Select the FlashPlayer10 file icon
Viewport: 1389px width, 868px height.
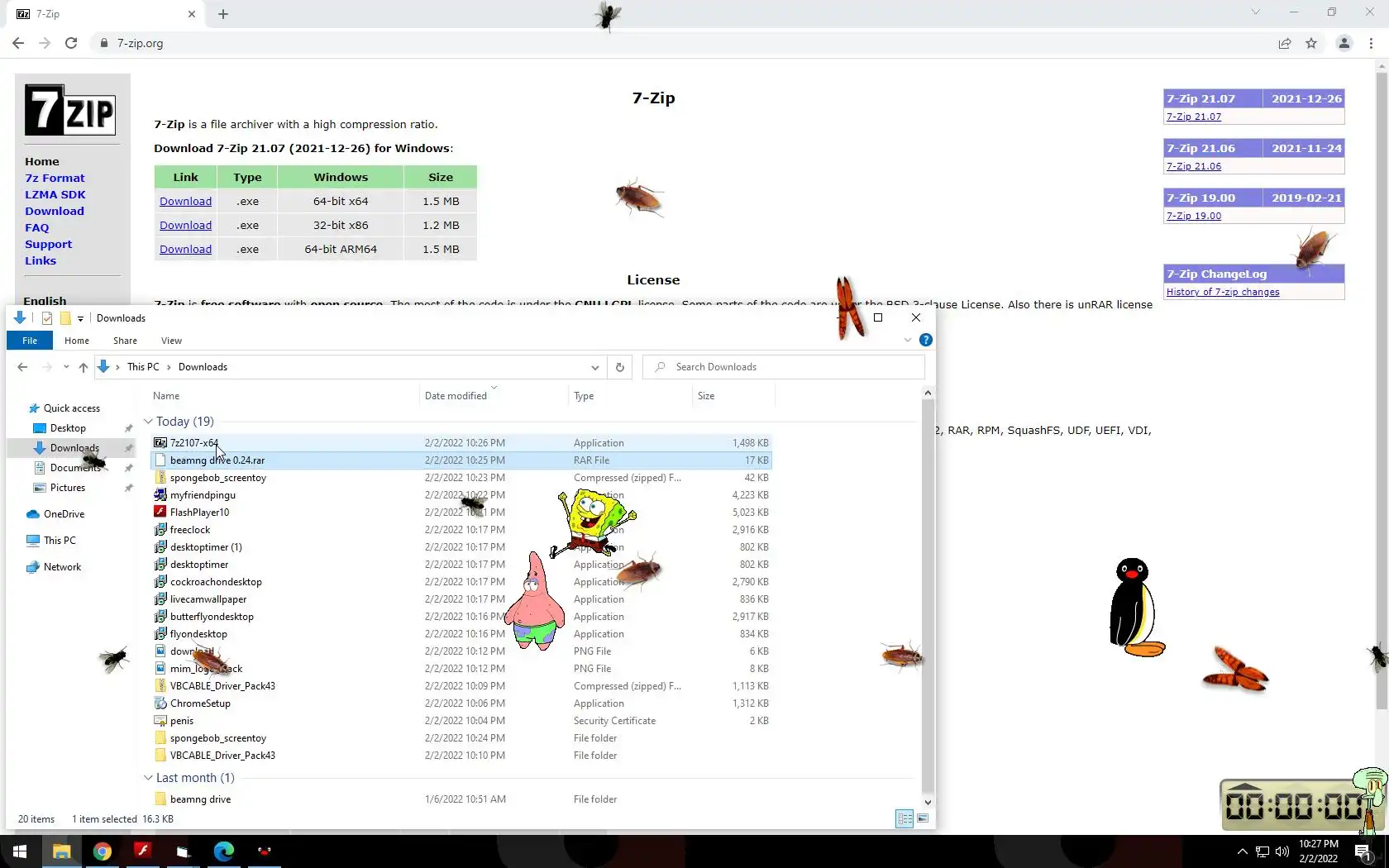160,513
